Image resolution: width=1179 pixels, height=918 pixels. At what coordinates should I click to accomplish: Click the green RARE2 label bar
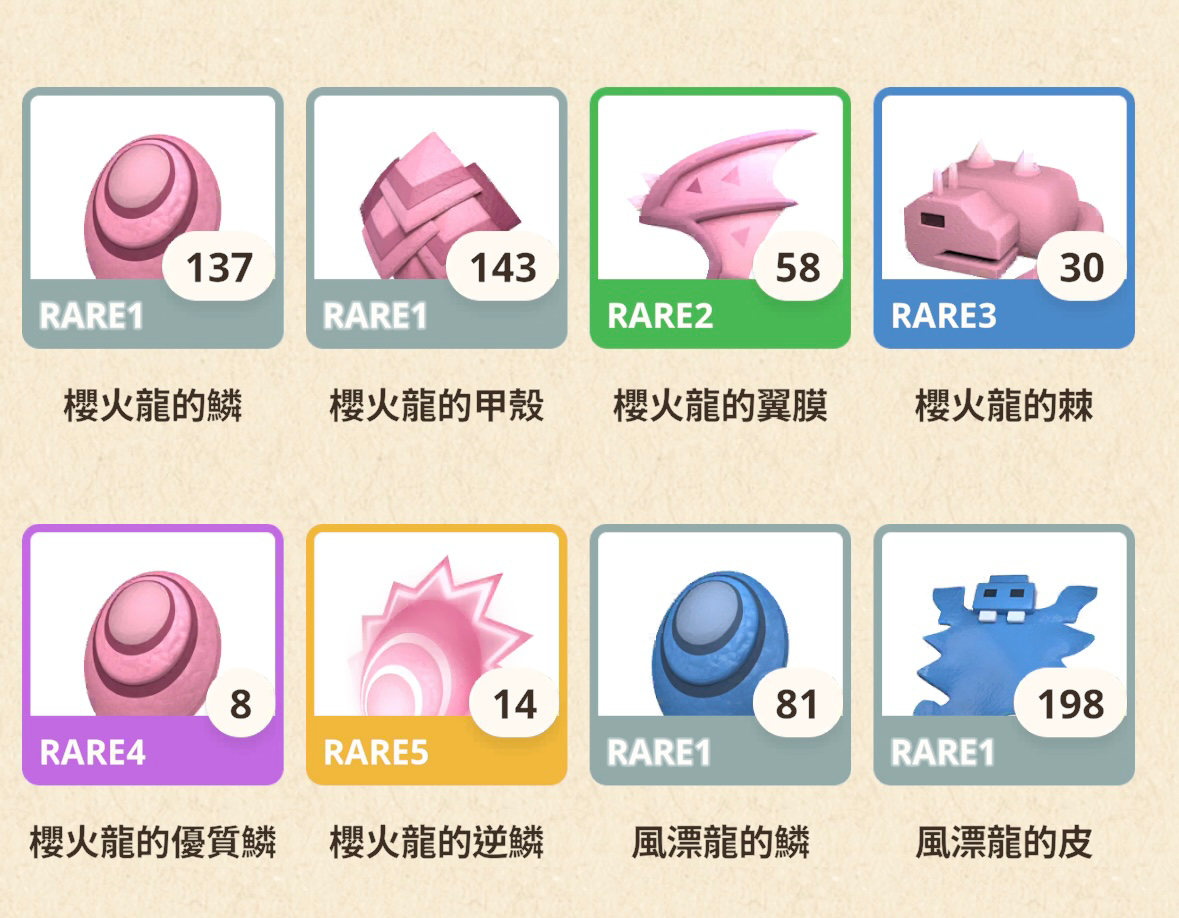720,315
